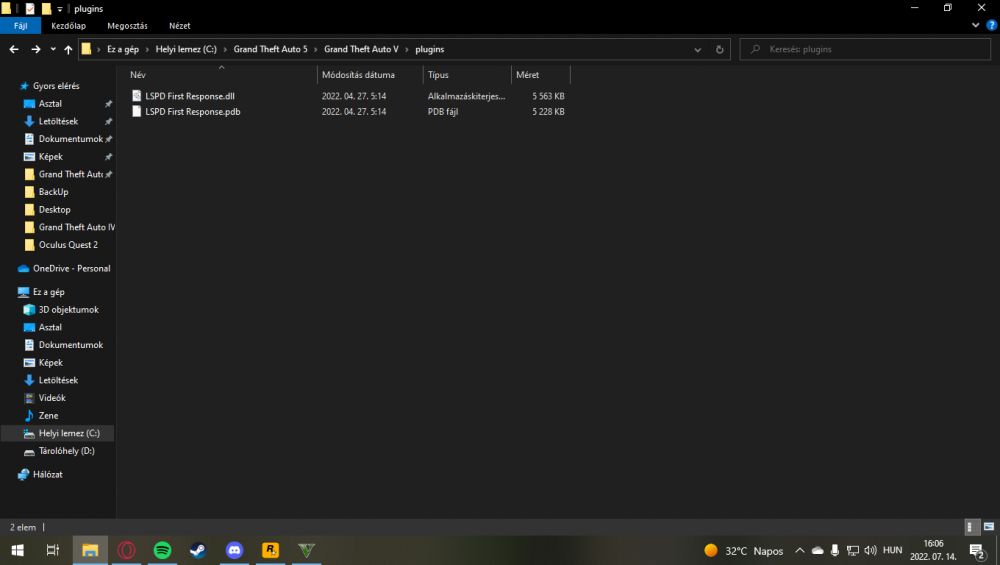The image size is (1000, 565).
Task: Switch to the Megosztás ribbon tab
Action: point(127,26)
